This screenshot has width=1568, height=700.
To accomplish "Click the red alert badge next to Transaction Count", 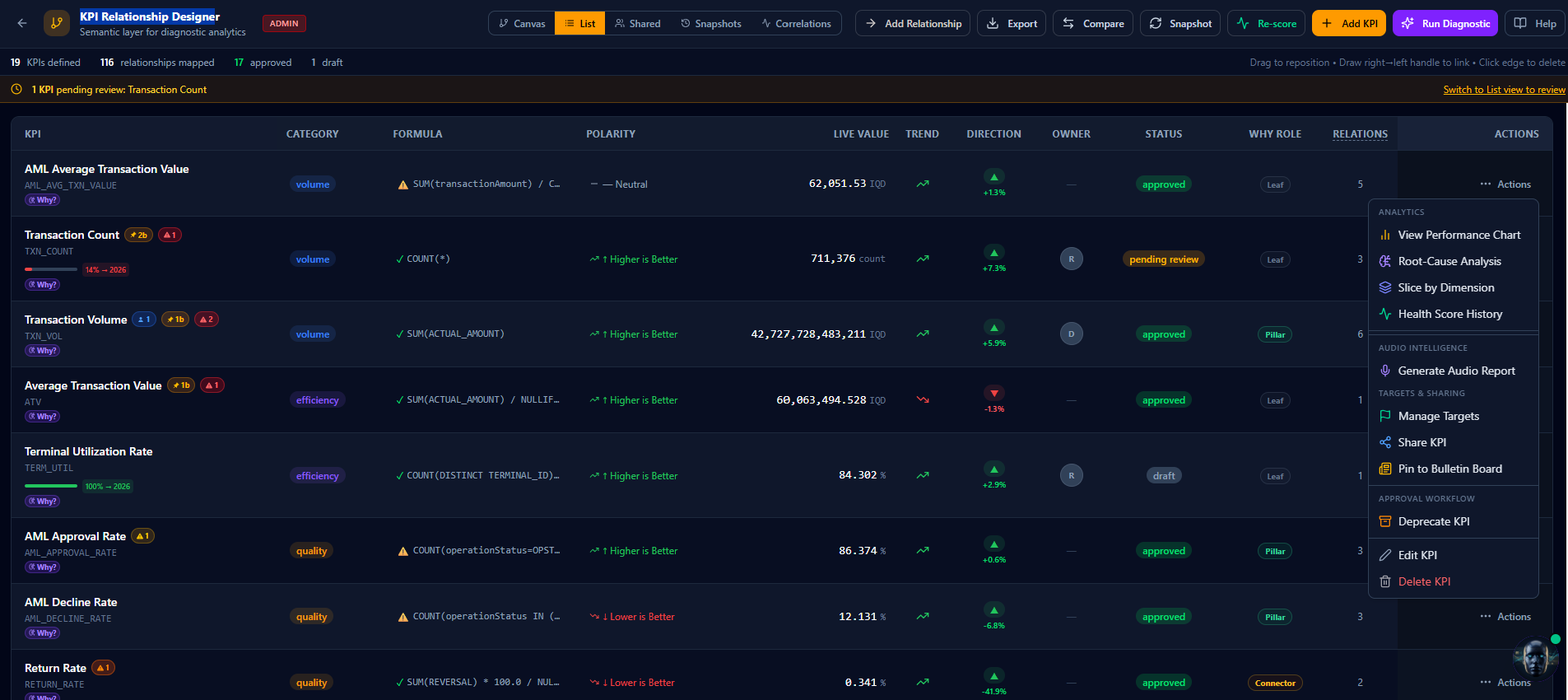I will pyautogui.click(x=170, y=235).
